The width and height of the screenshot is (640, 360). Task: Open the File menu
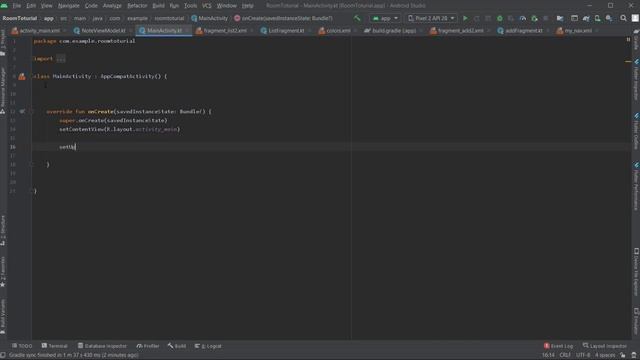17,6
